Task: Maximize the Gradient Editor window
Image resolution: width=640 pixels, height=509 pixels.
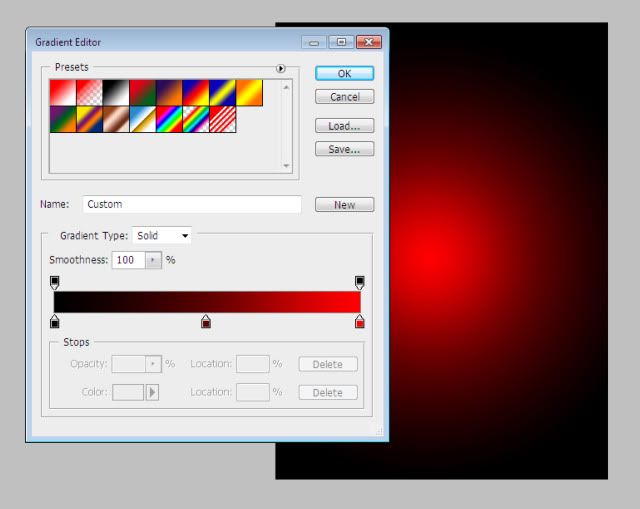Action: [341, 42]
